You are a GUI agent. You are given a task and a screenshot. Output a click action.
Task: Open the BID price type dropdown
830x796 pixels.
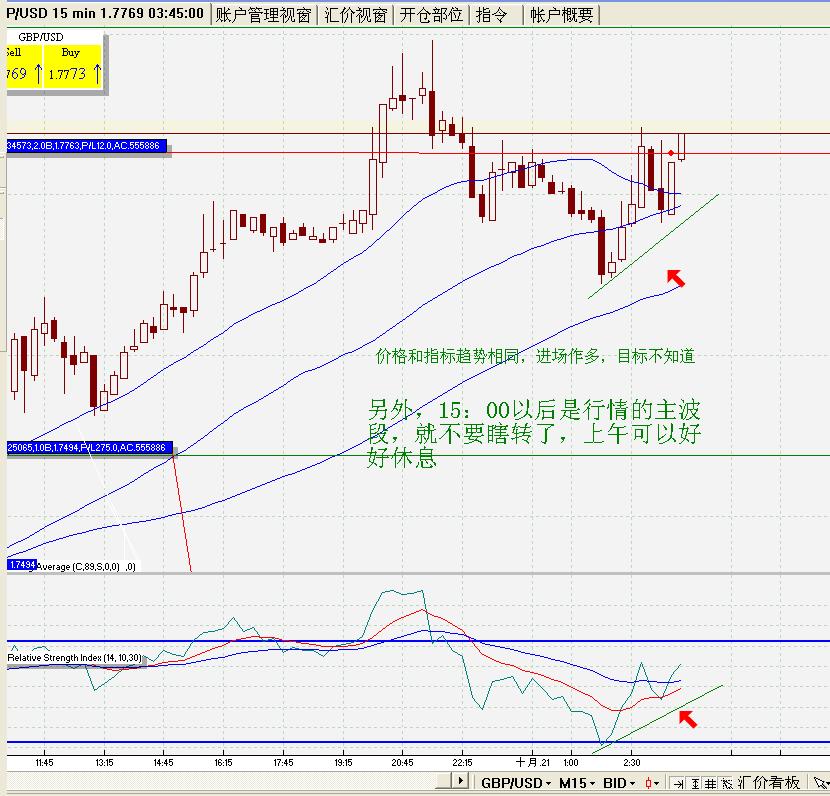point(619,783)
